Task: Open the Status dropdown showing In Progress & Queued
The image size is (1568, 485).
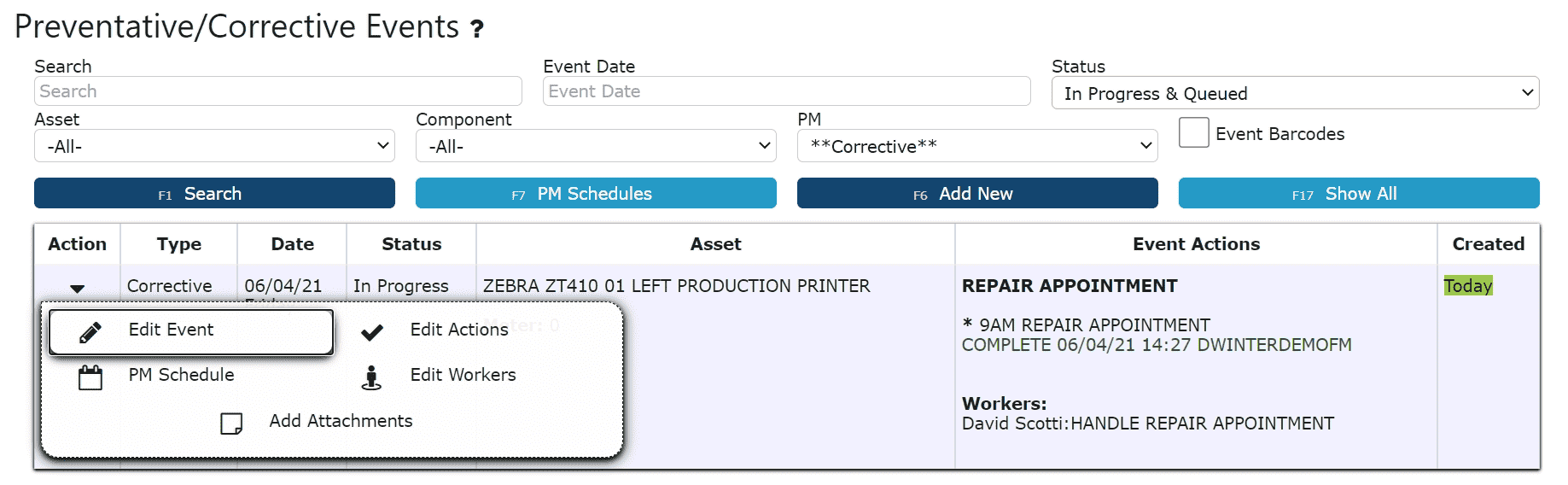Action: click(1295, 93)
